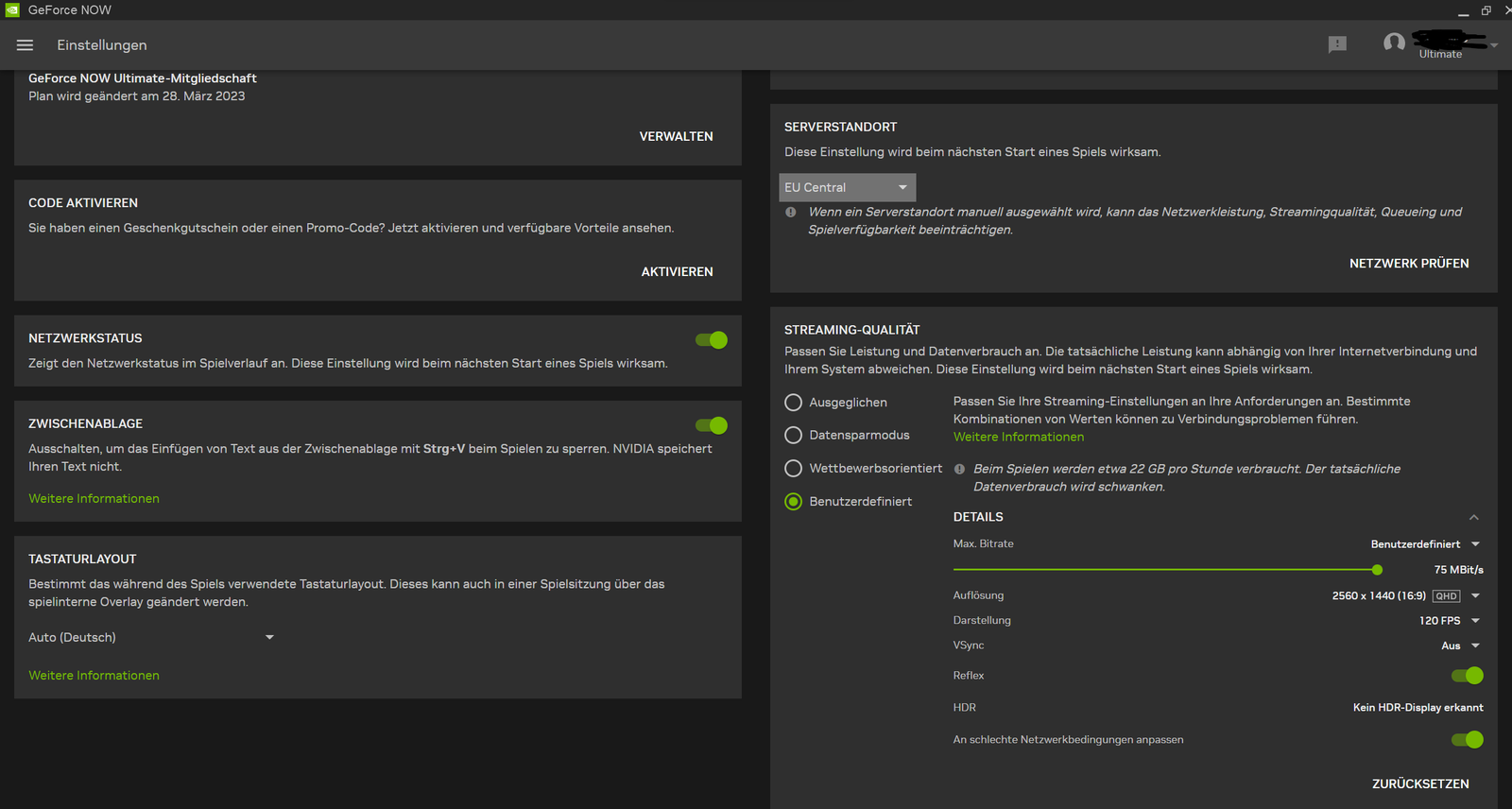Click the Einstellungen page title
The width and height of the screenshot is (1512, 809).
[x=102, y=45]
